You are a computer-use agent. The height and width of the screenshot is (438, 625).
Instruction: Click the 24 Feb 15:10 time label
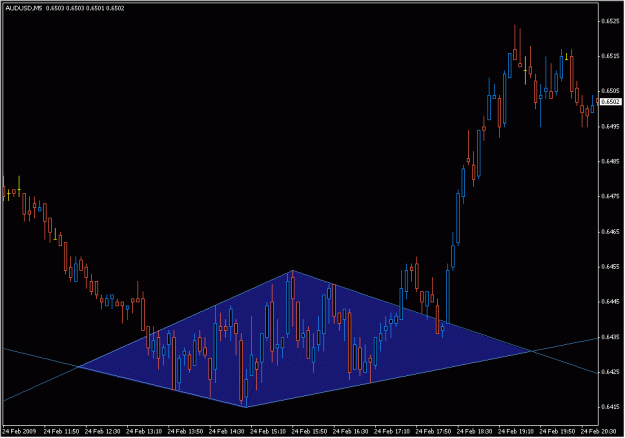tap(268, 432)
